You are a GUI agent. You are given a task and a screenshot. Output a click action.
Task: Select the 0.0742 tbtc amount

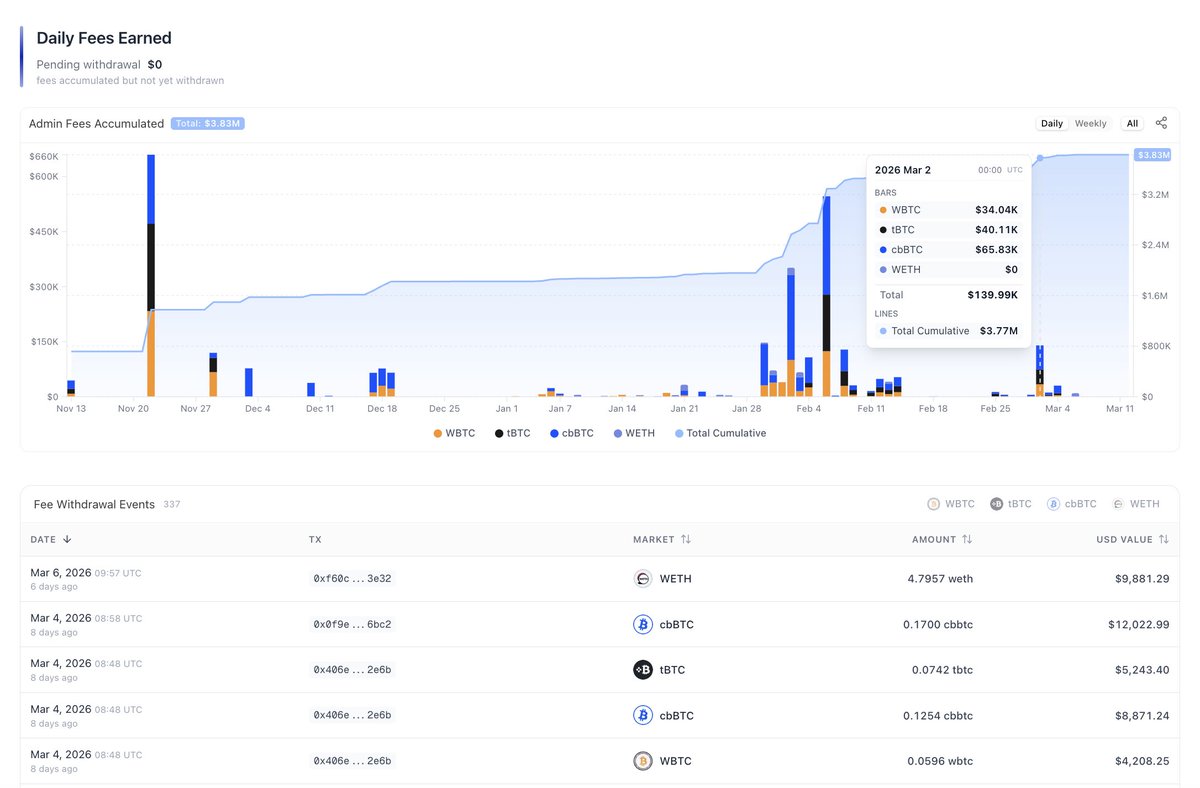pos(942,669)
